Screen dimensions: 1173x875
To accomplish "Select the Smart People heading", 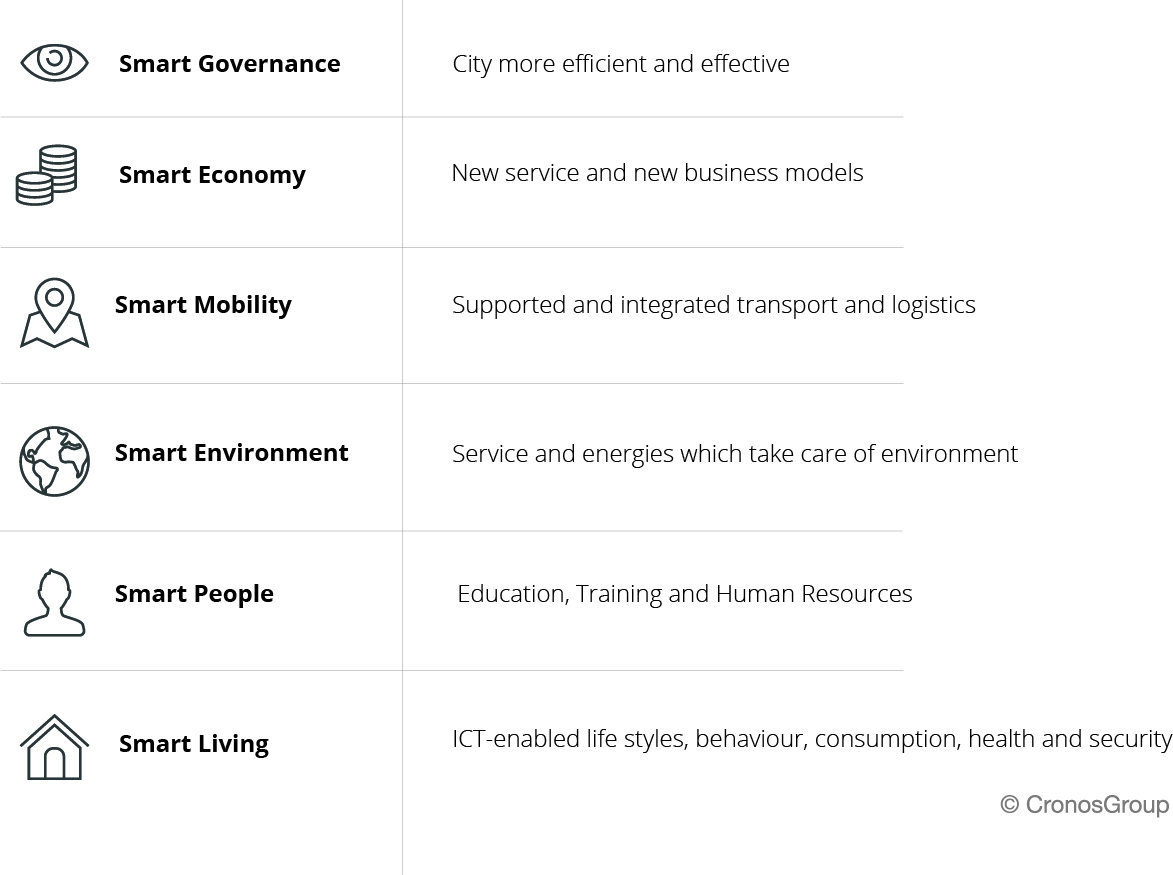I will click(x=194, y=594).
